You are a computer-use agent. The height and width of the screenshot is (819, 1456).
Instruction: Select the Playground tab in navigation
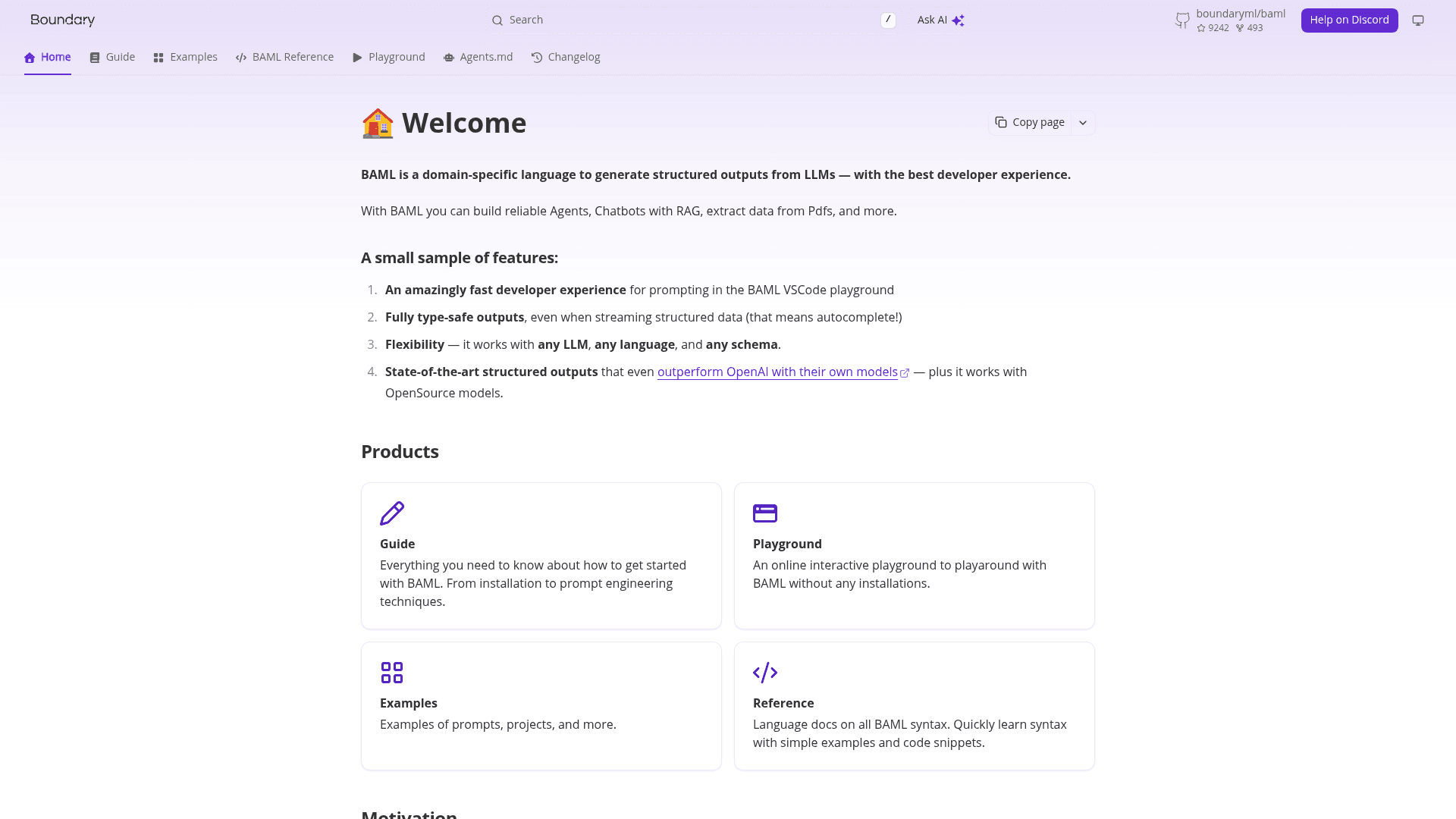(389, 58)
